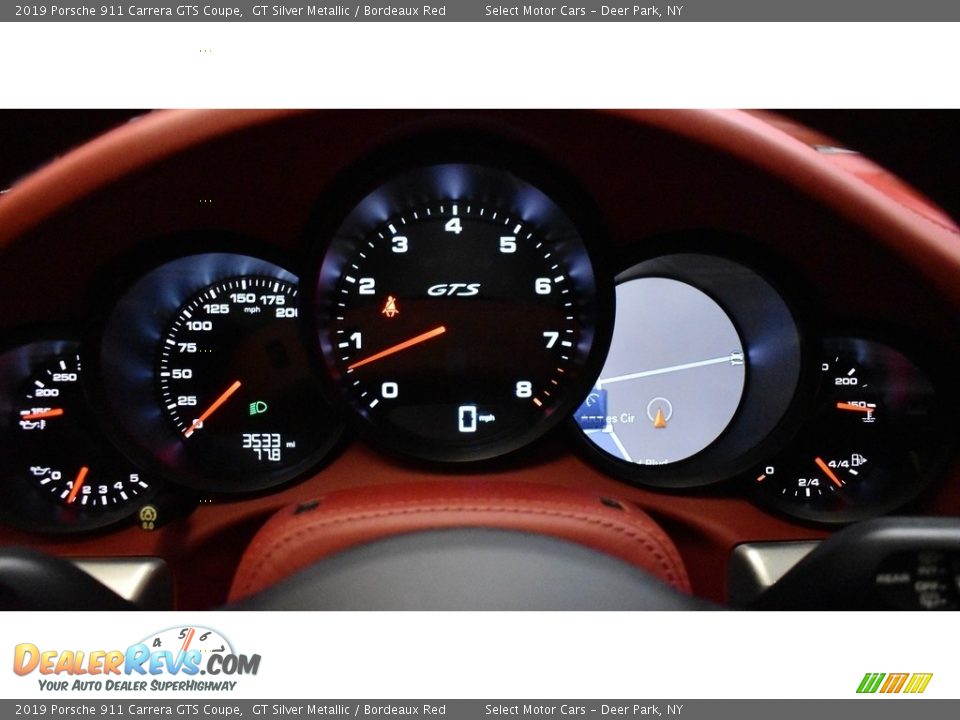Click the coolant temperature thermometer icon

click(868, 416)
